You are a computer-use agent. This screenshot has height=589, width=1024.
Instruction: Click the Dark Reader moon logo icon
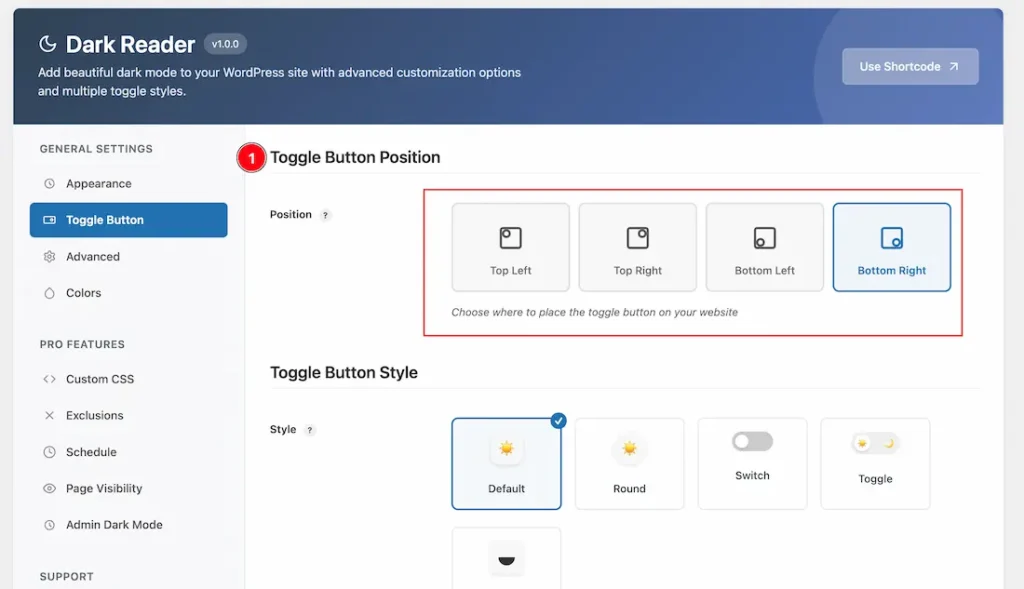tap(48, 44)
